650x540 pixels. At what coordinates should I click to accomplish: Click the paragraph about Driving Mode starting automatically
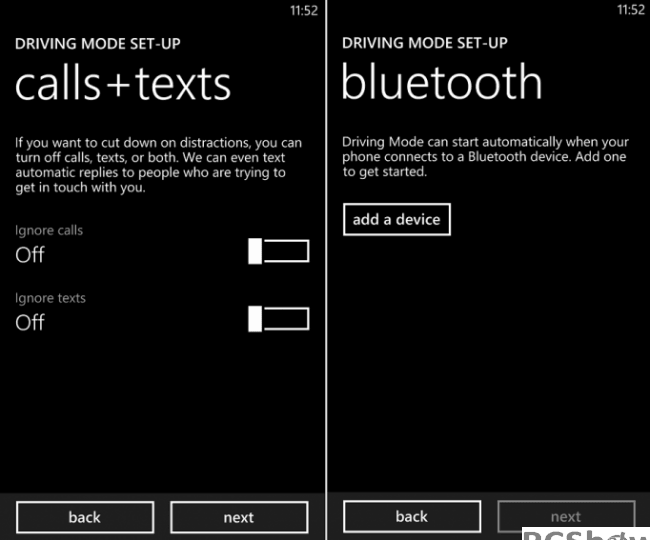[485, 157]
